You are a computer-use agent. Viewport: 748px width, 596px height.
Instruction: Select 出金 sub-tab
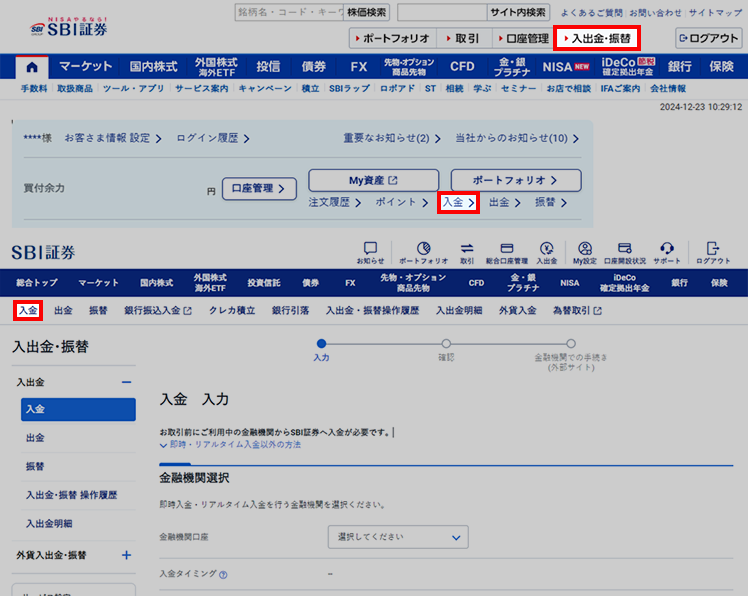coord(63,311)
